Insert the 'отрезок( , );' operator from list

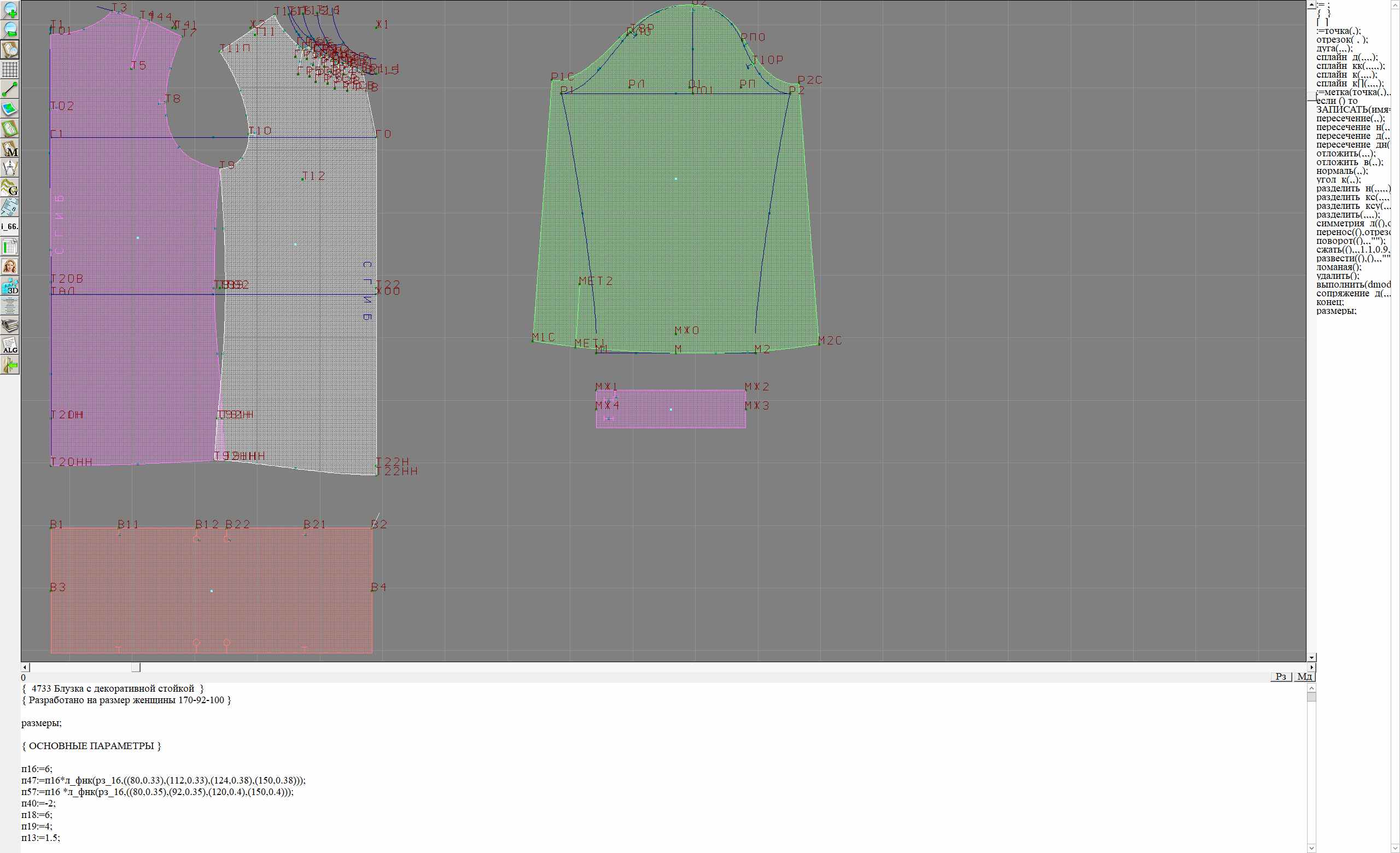(1341, 40)
